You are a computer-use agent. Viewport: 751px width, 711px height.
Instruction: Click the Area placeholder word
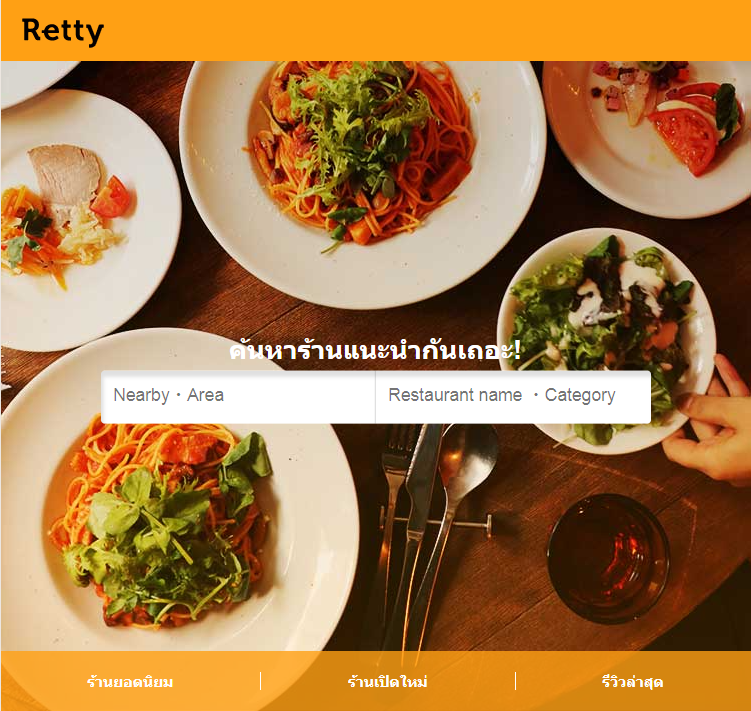pyautogui.click(x=205, y=395)
